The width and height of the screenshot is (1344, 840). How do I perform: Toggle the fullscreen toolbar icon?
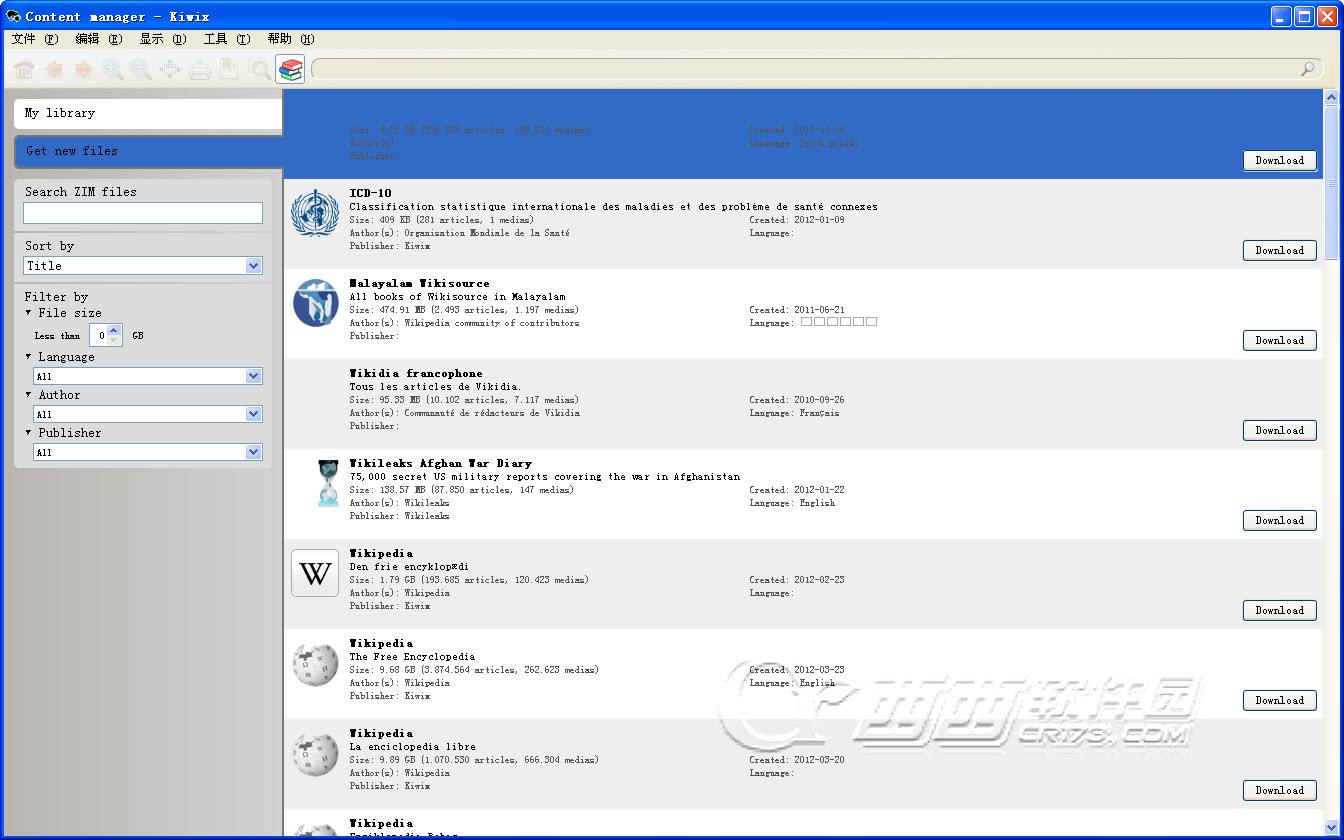[170, 69]
